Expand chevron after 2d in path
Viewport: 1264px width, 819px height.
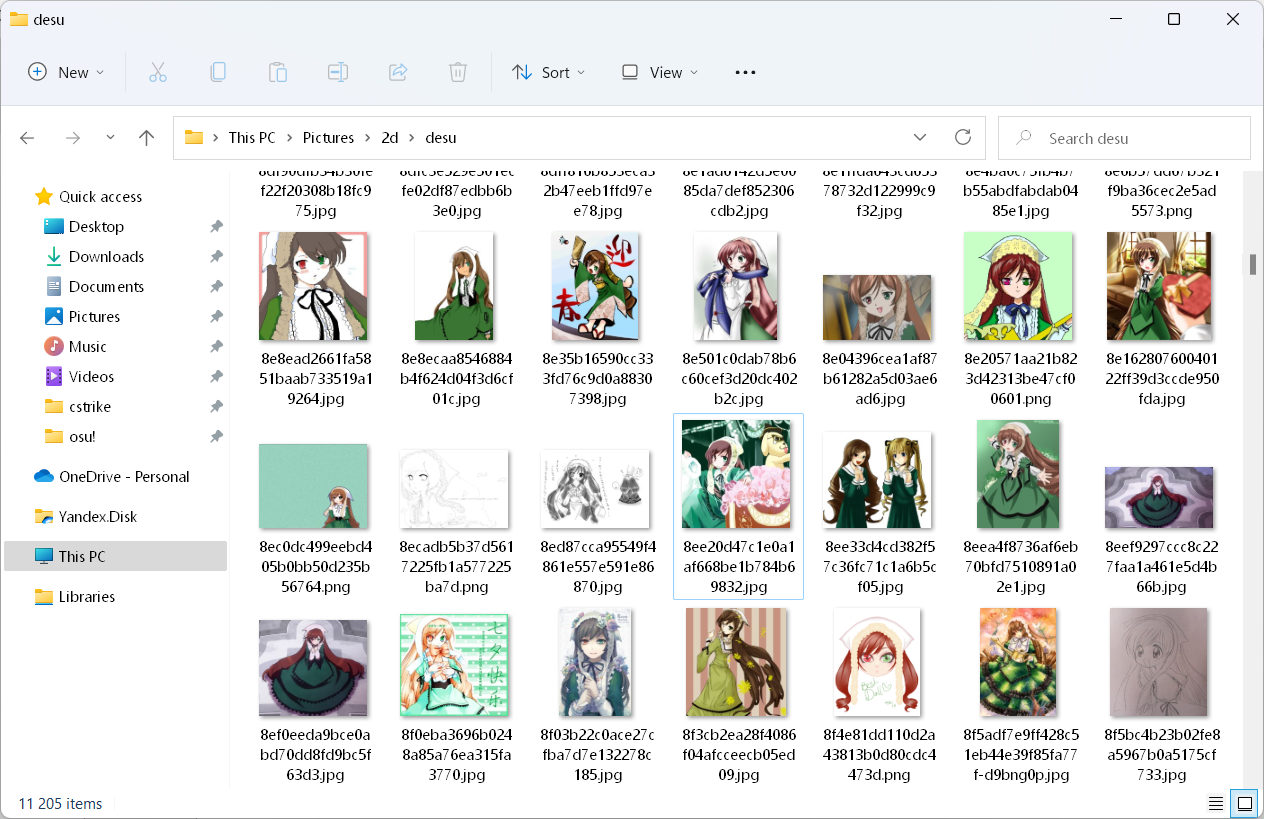point(412,138)
